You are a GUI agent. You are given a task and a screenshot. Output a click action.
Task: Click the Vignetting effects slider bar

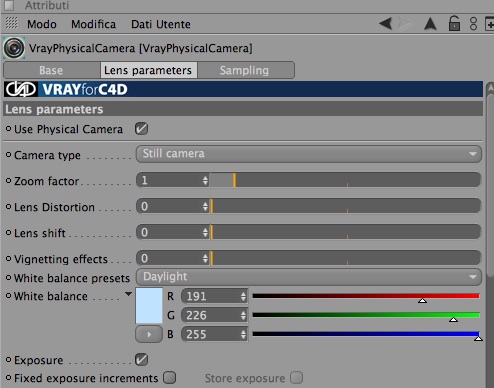345,258
